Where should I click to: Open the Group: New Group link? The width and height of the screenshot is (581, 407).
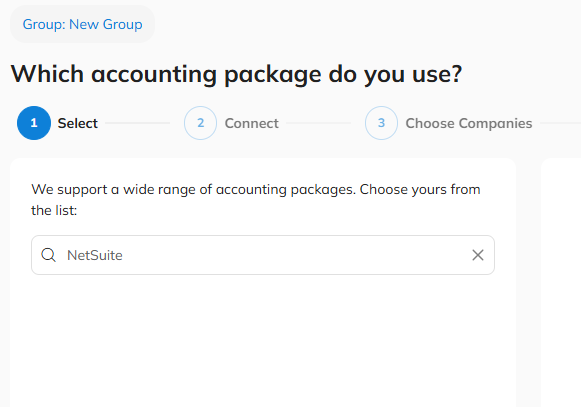(x=82, y=24)
